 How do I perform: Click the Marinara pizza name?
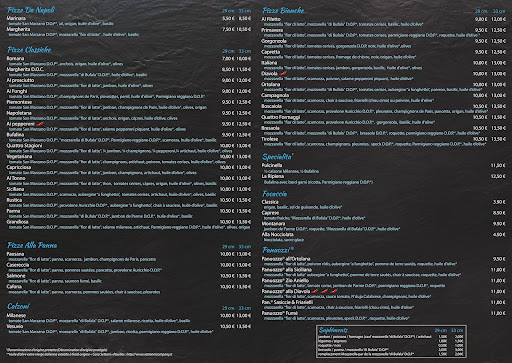click(16, 18)
